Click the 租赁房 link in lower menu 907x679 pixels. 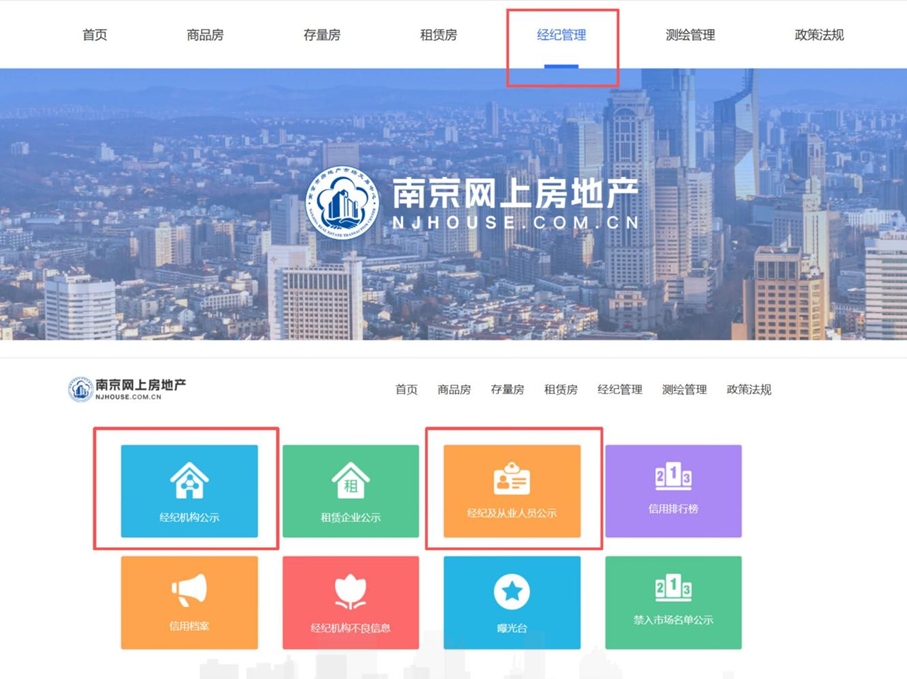tap(561, 389)
